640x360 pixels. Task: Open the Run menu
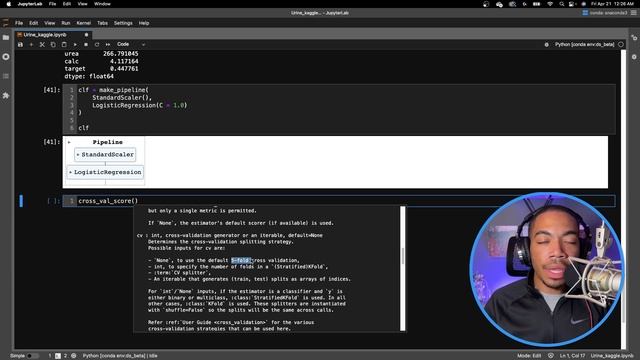(65, 23)
